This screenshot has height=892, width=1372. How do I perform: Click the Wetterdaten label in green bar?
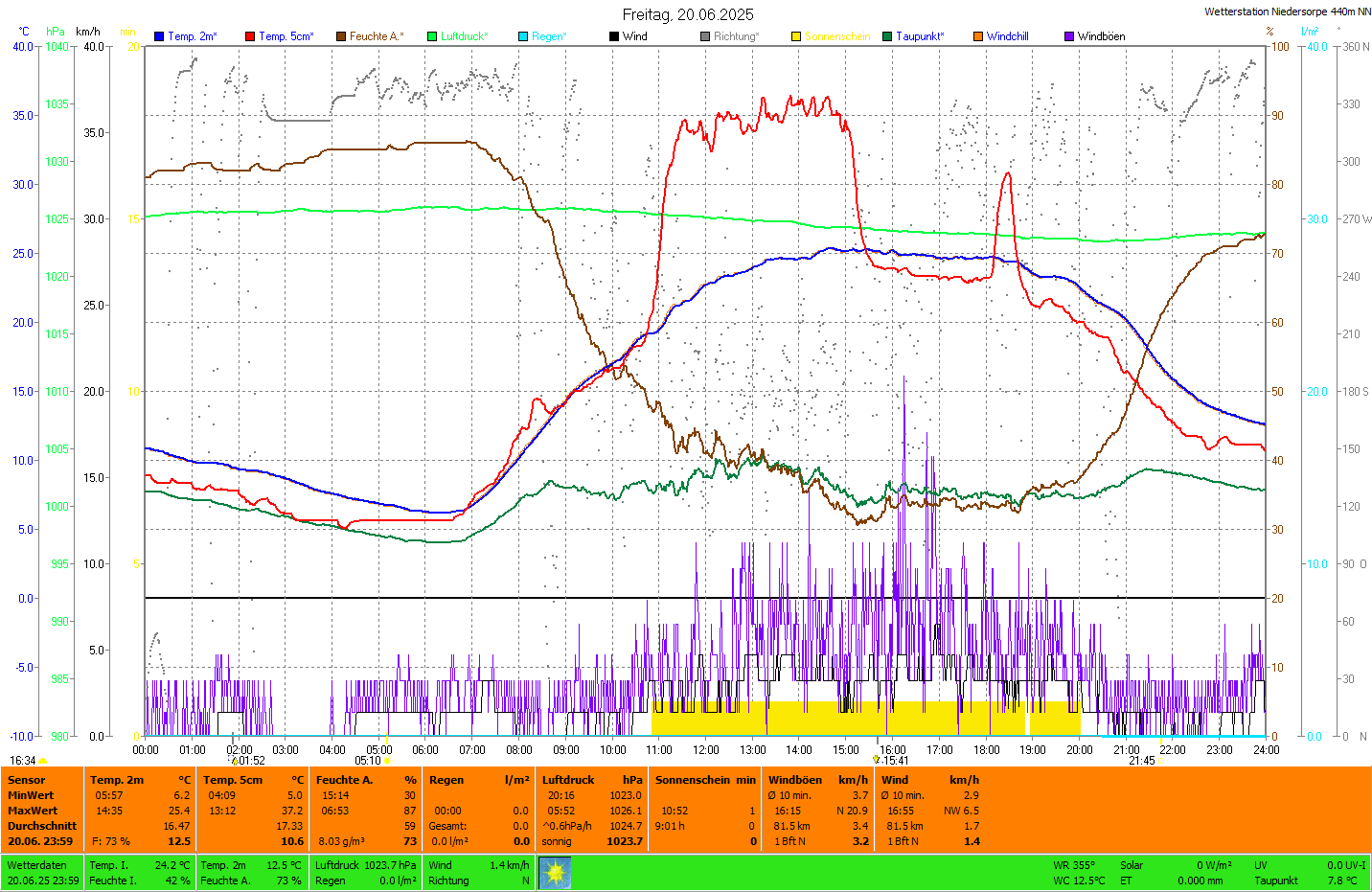[36, 865]
